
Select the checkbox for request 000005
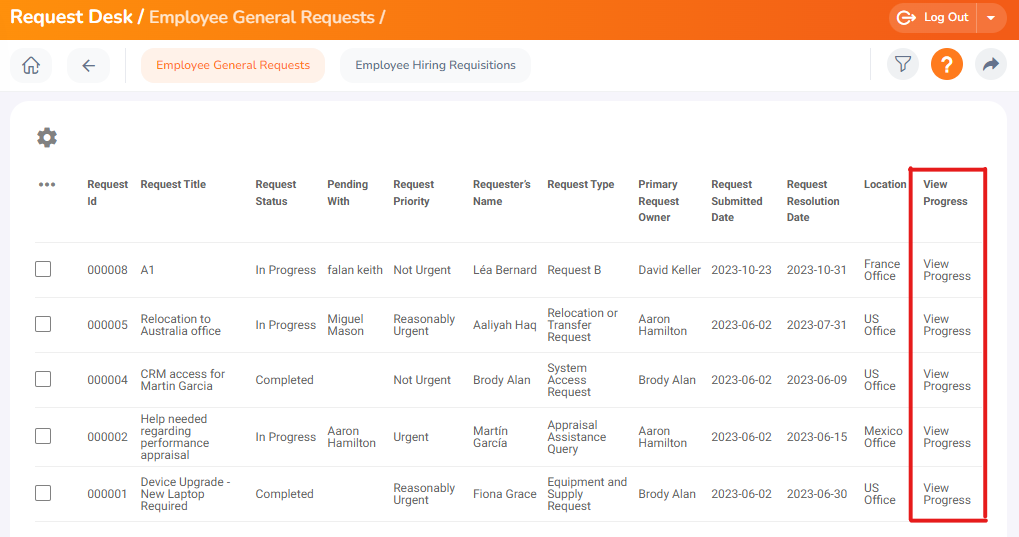point(43,324)
